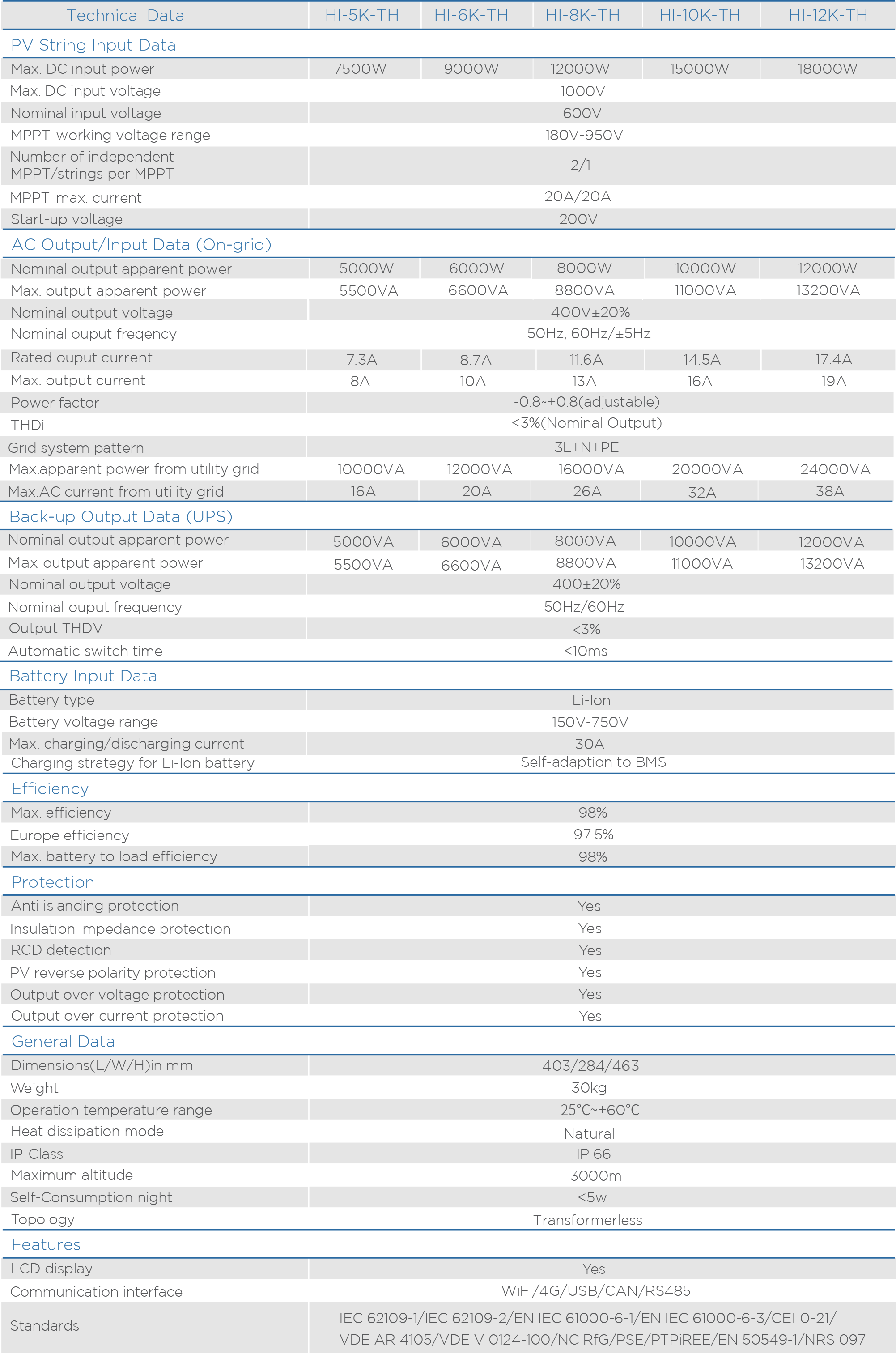
Task: Click the WiFi/4G/USB/CAN/RS485 communication interface value
Action: tap(595, 1290)
